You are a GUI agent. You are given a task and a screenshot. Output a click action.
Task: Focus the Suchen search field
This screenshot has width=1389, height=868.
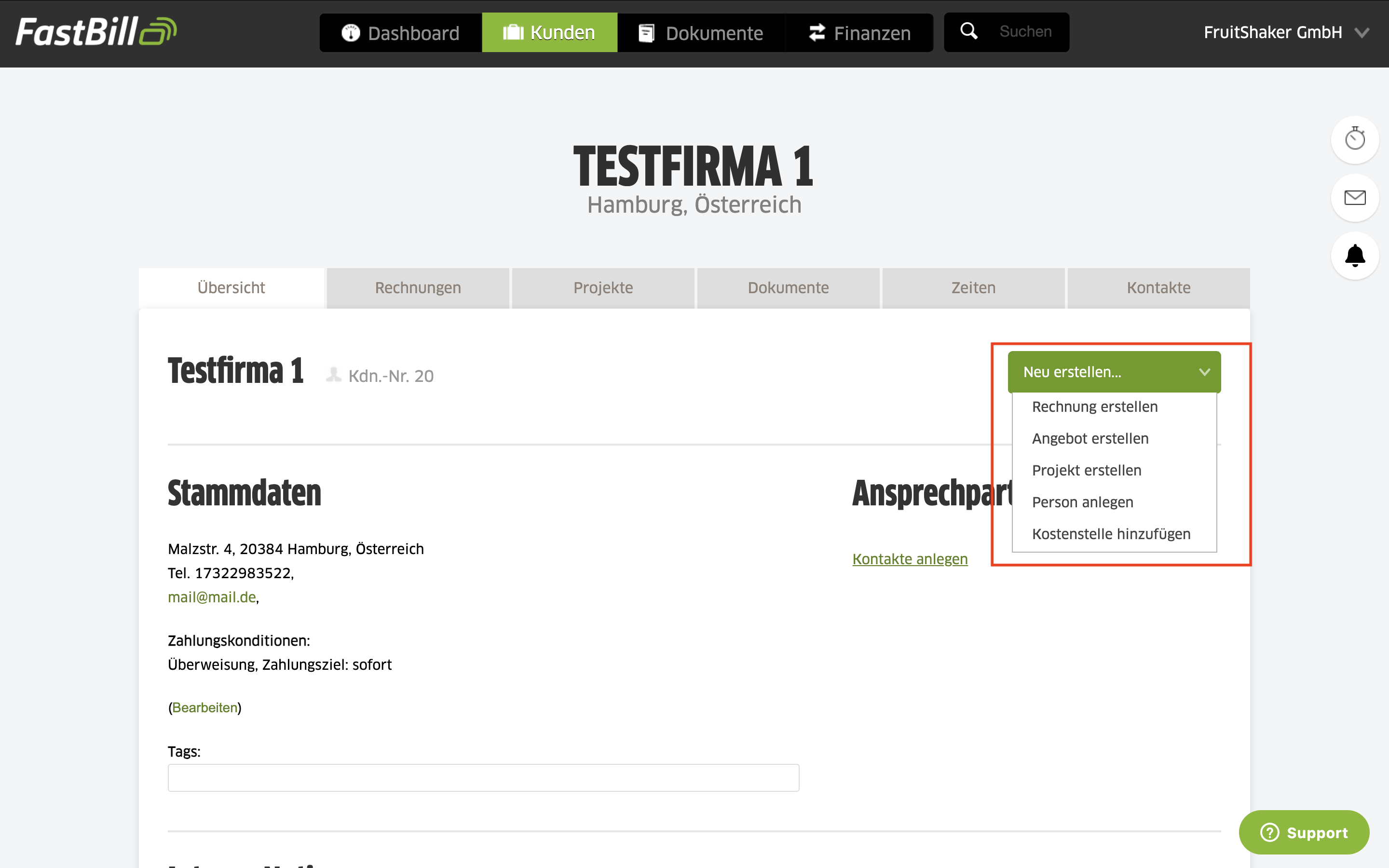click(1026, 31)
